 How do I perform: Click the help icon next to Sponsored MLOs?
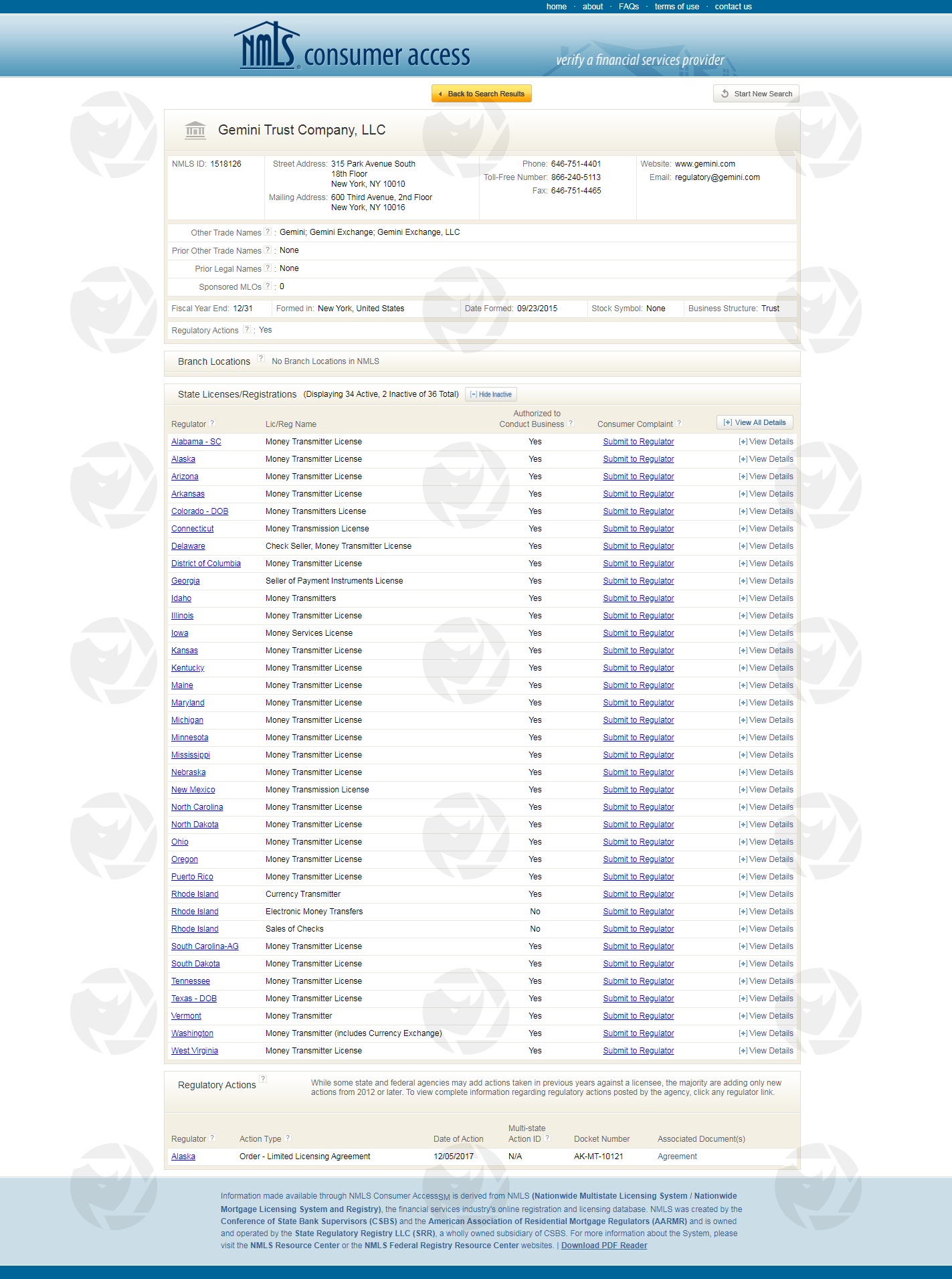[x=268, y=286]
